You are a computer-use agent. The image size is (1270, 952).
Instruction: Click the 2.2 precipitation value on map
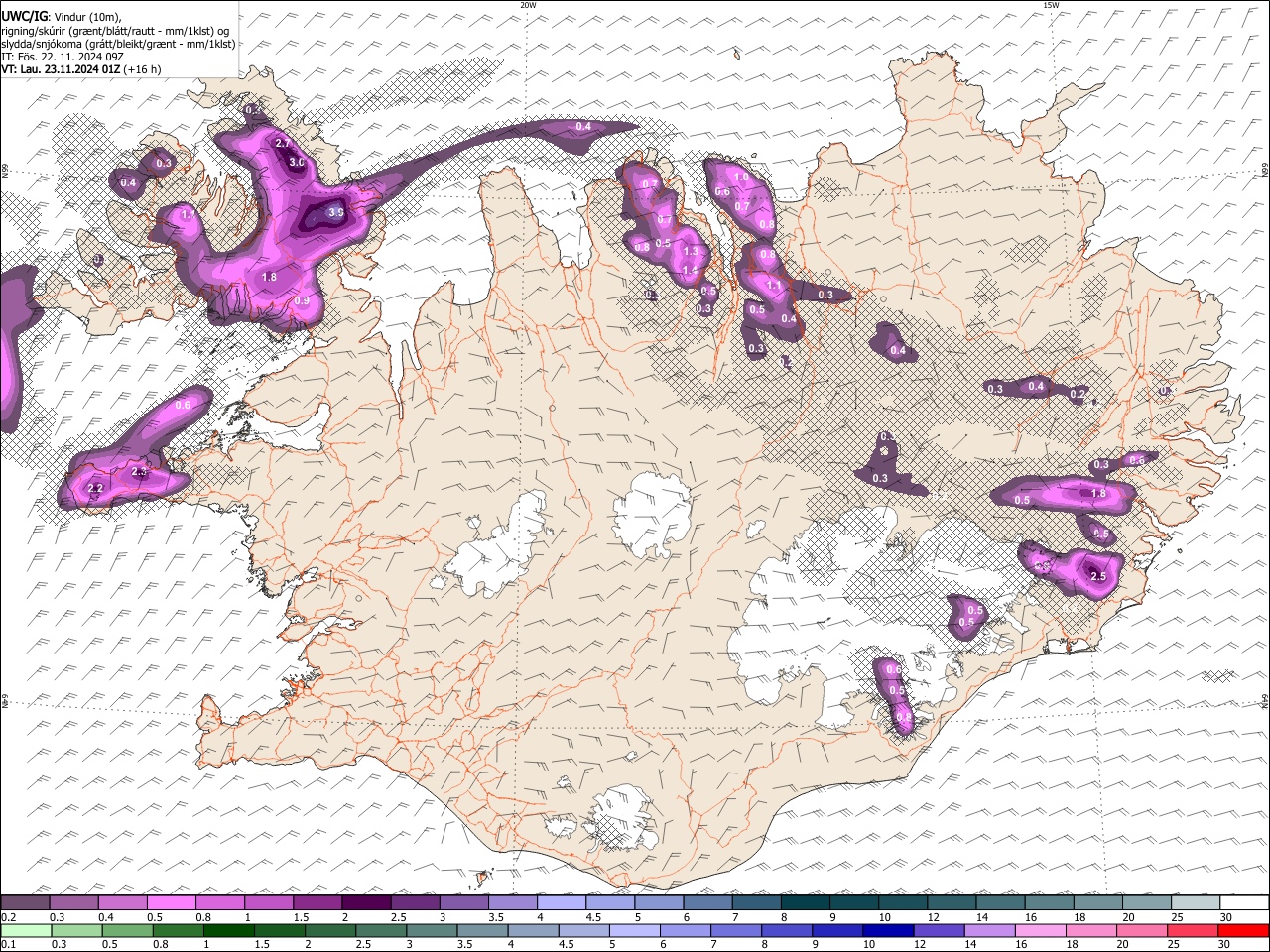pos(95,489)
